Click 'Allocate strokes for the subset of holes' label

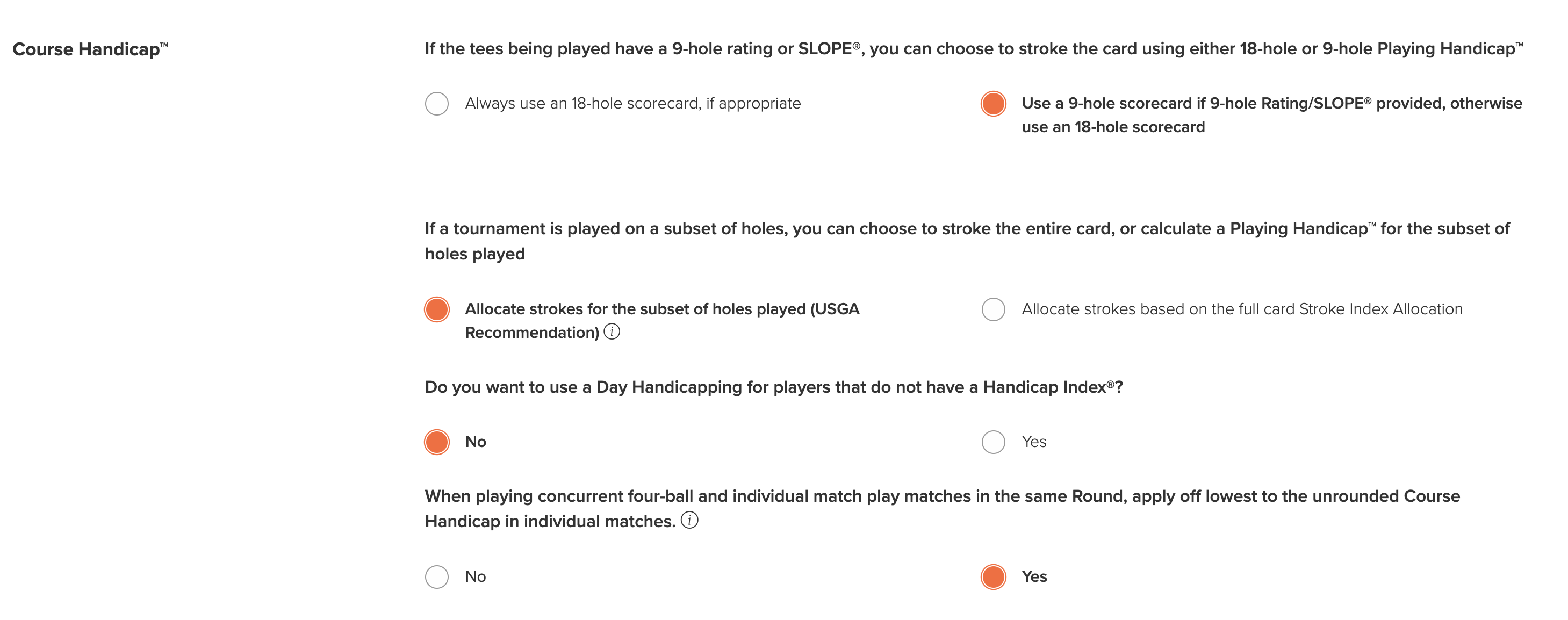coord(662,321)
